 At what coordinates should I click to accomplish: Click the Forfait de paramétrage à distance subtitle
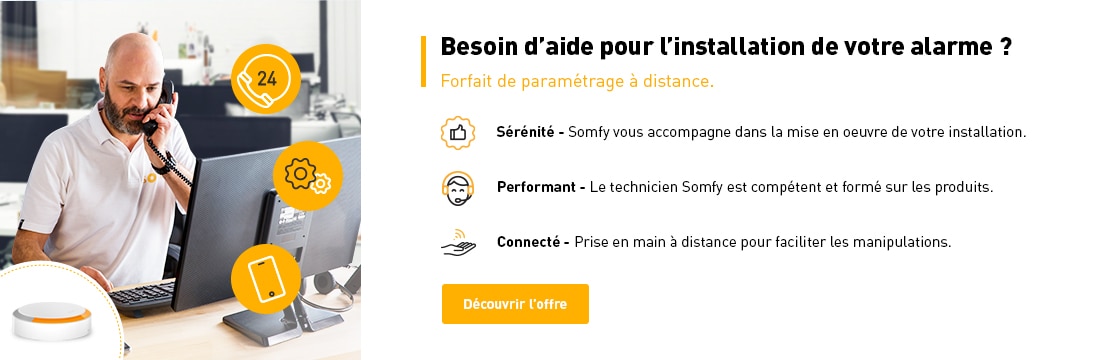(x=577, y=81)
